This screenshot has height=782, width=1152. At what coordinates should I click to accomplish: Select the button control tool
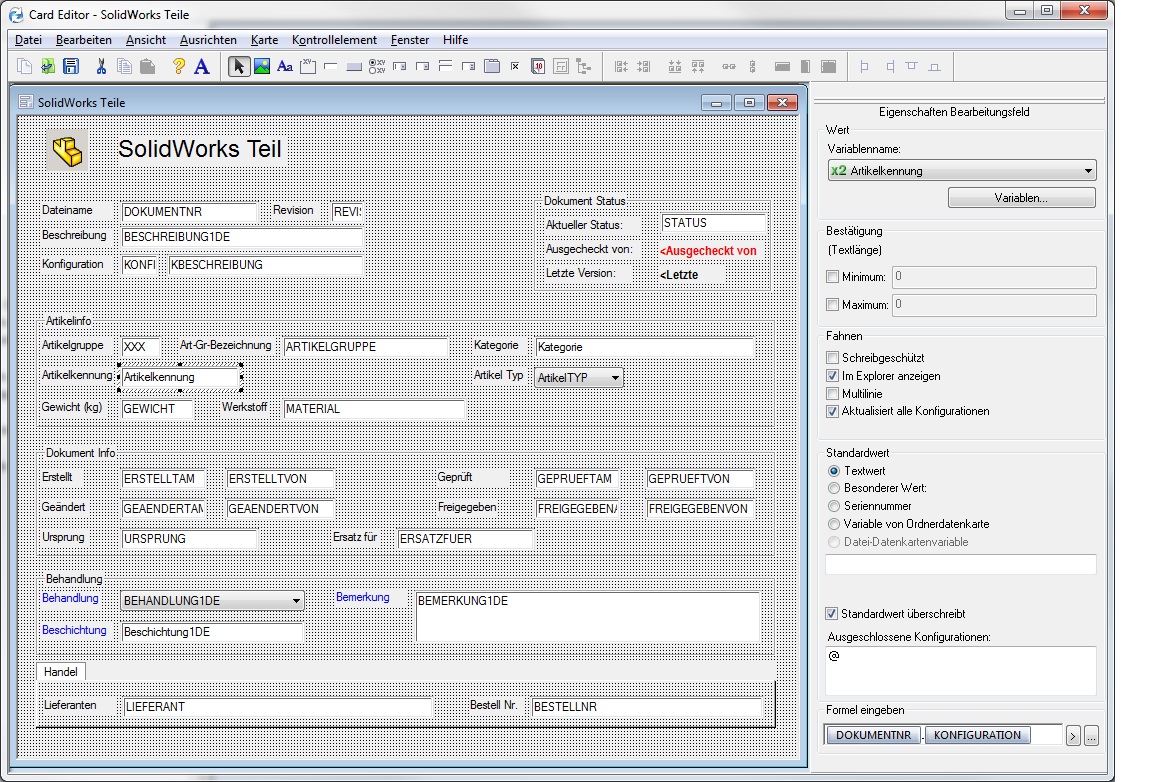point(354,67)
